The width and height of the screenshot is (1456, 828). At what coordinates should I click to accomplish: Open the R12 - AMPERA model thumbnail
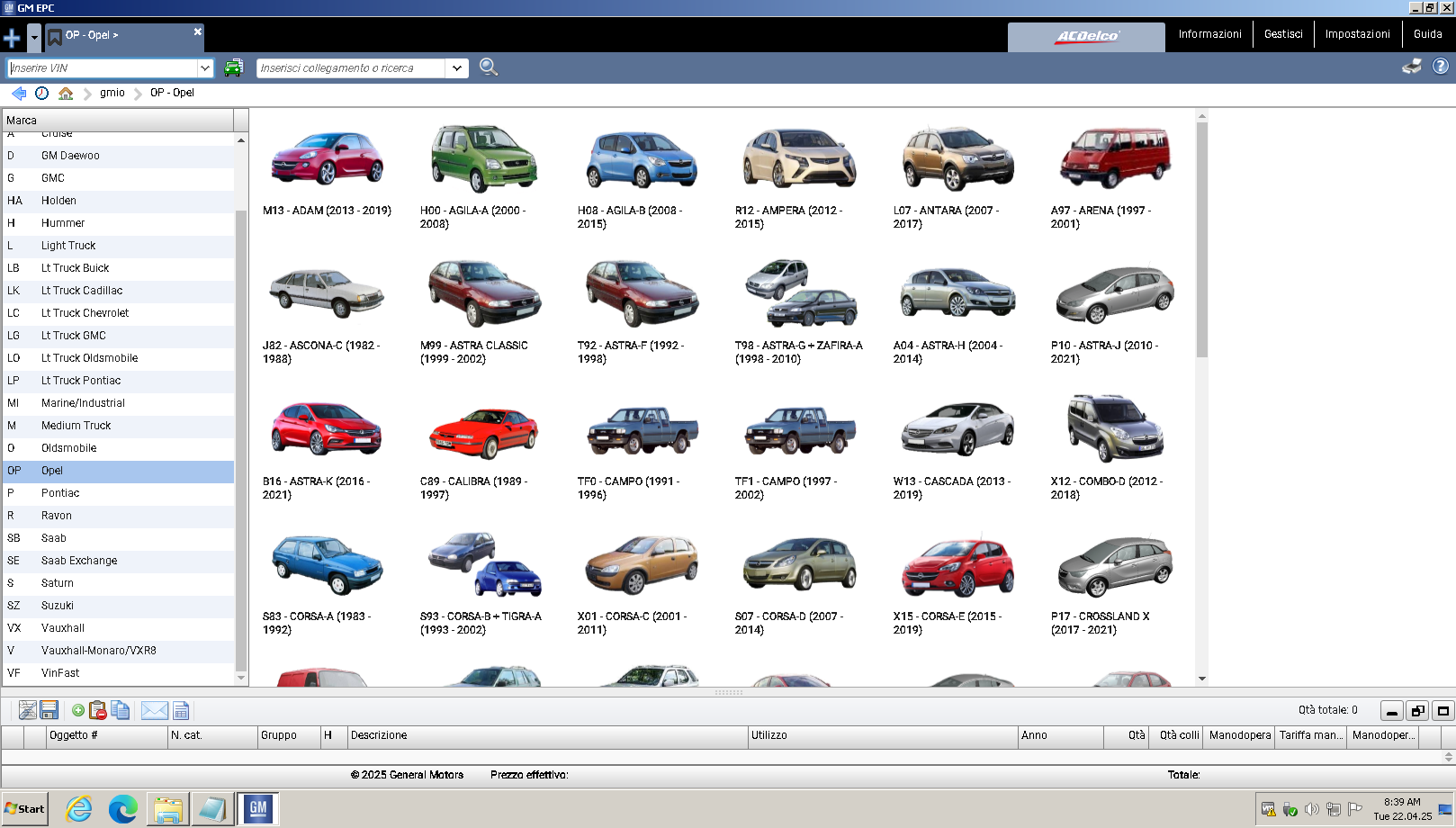(799, 158)
